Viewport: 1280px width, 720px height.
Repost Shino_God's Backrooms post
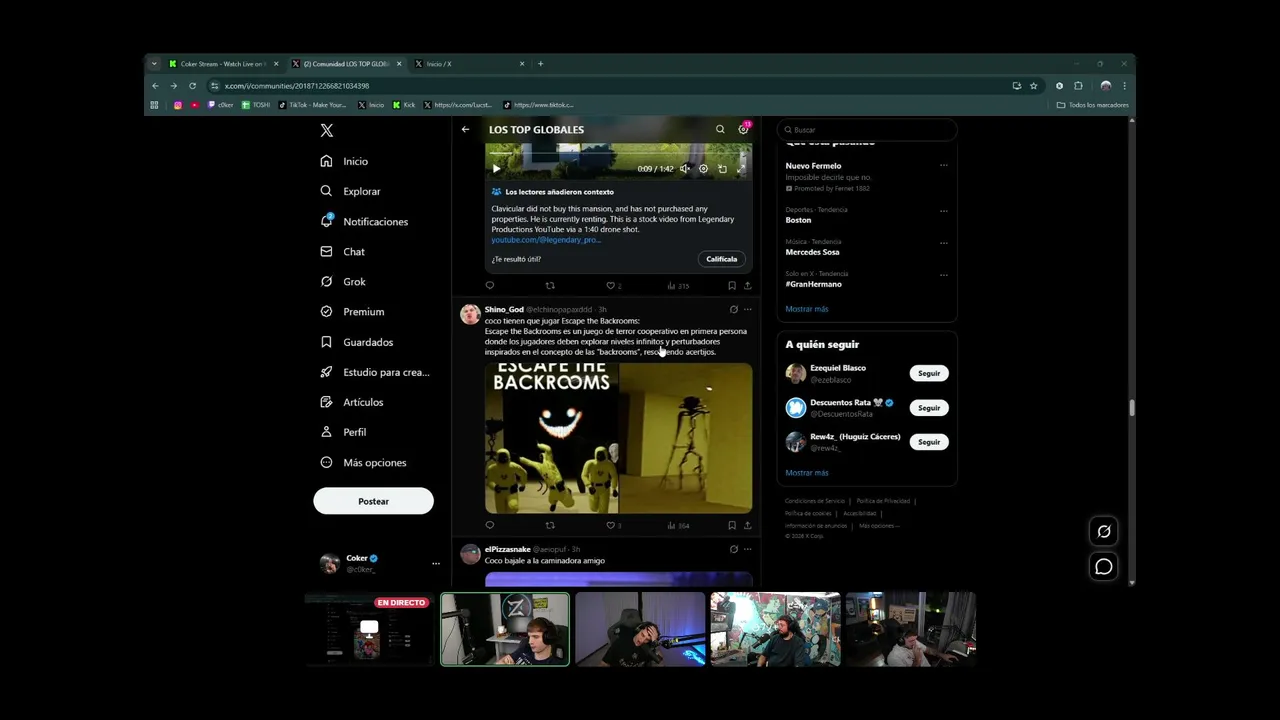550,525
